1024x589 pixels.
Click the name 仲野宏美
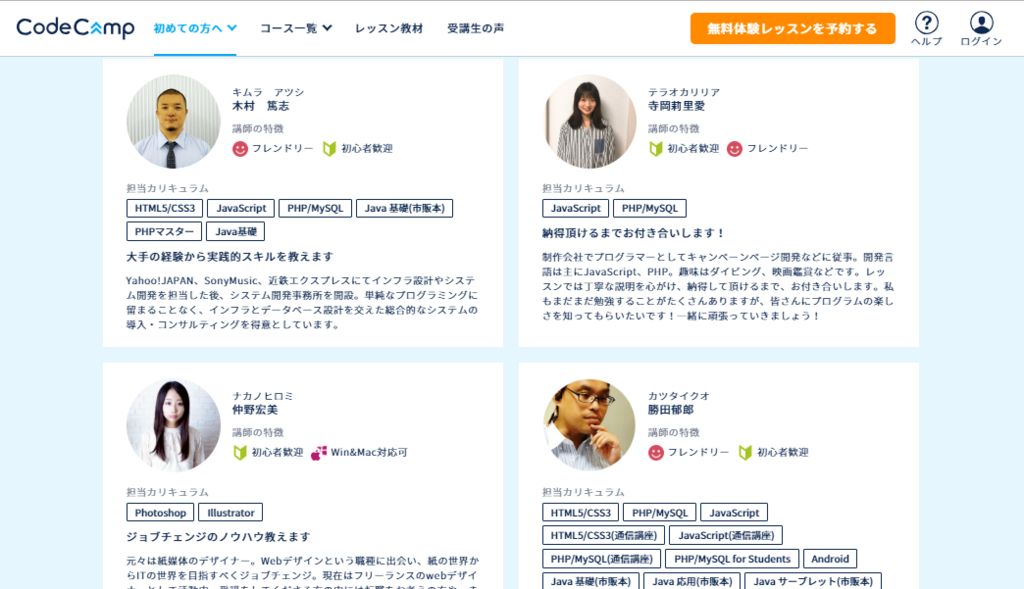(x=255, y=409)
